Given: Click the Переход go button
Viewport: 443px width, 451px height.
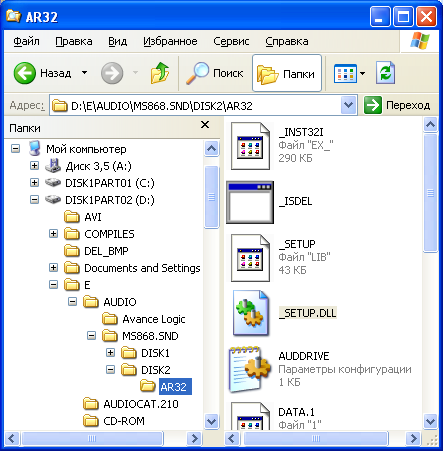Looking at the screenshot, I should click(397, 105).
